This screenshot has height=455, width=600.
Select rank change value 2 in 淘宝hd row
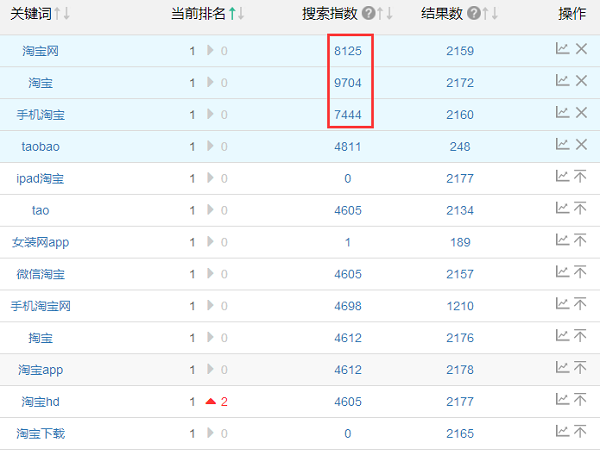(224, 402)
